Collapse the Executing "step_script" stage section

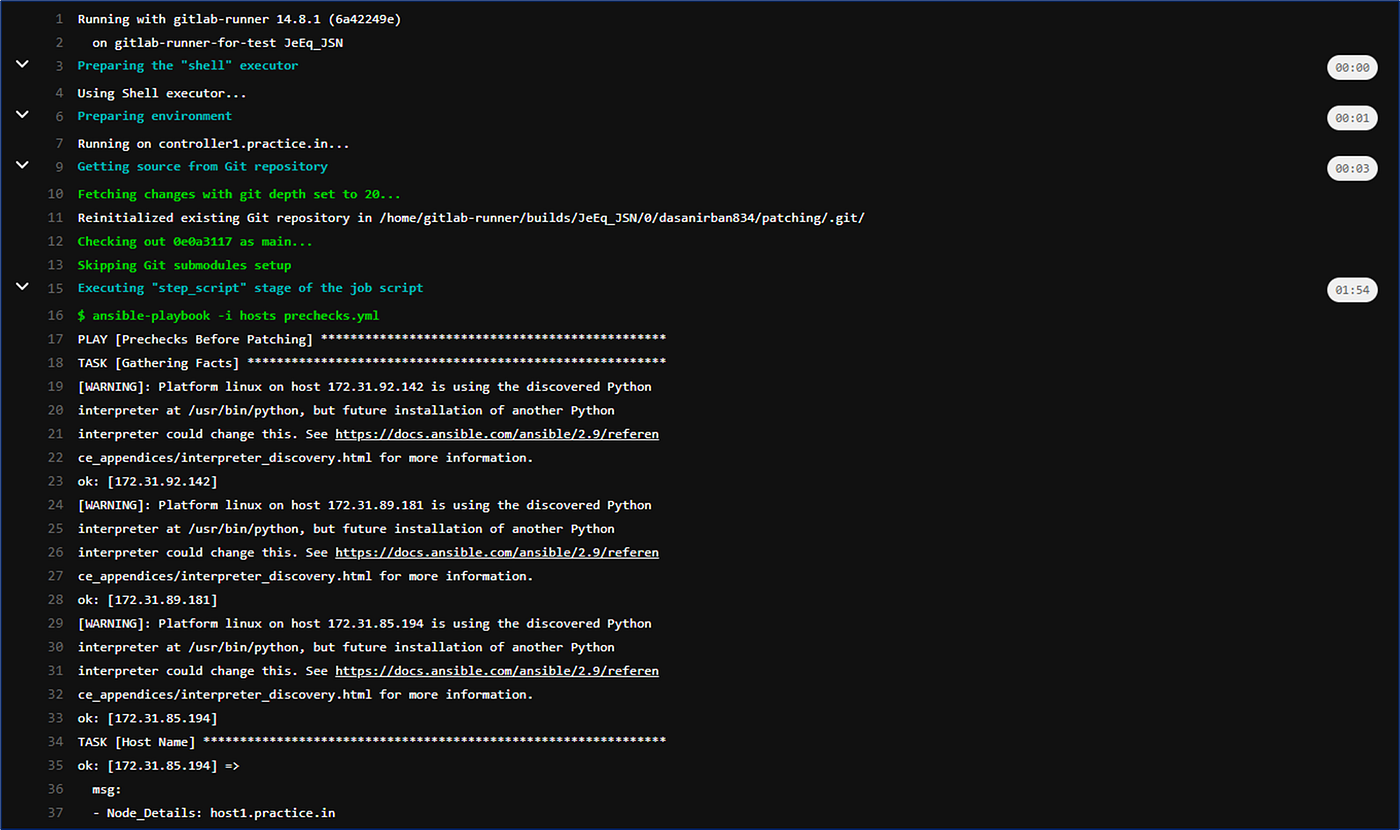pos(22,286)
